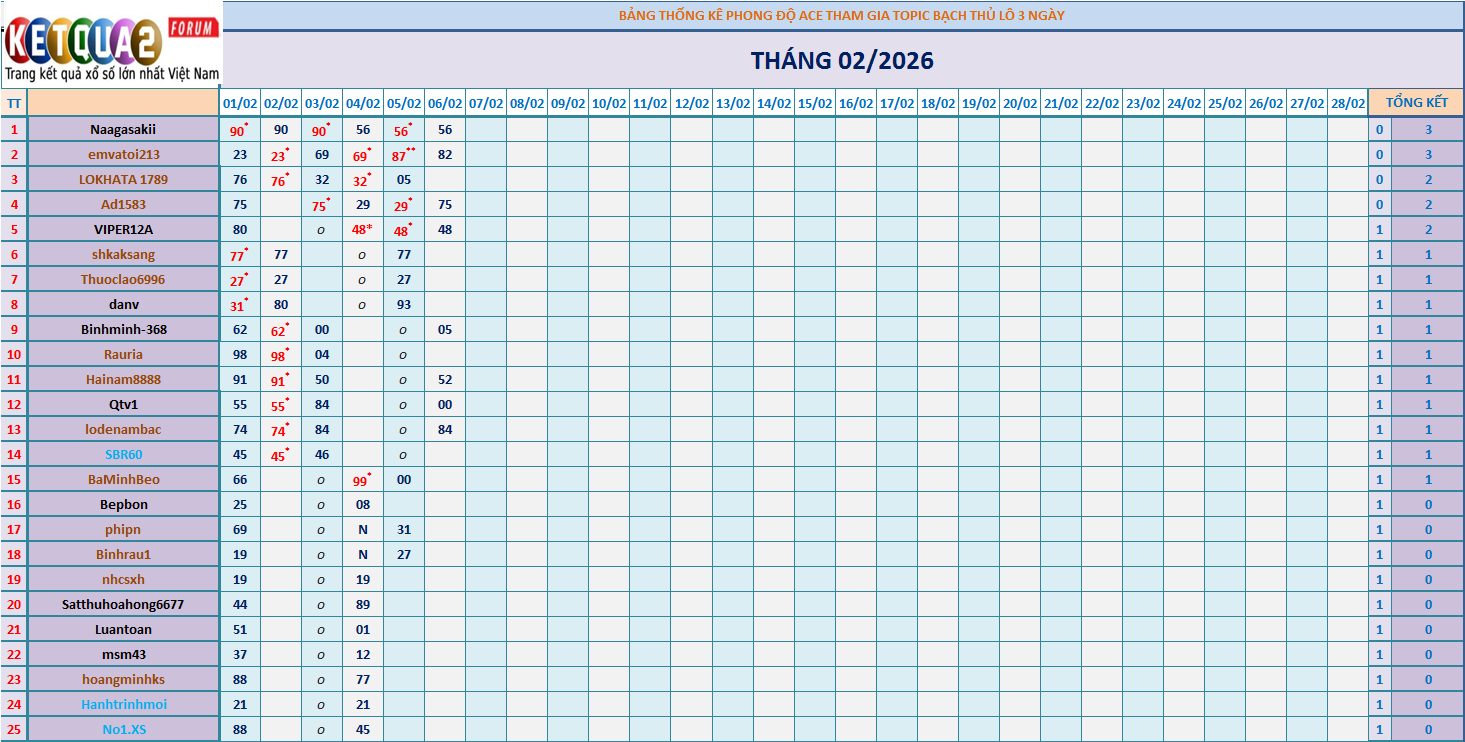Click the KETQUA2 Forum logo

point(111,44)
